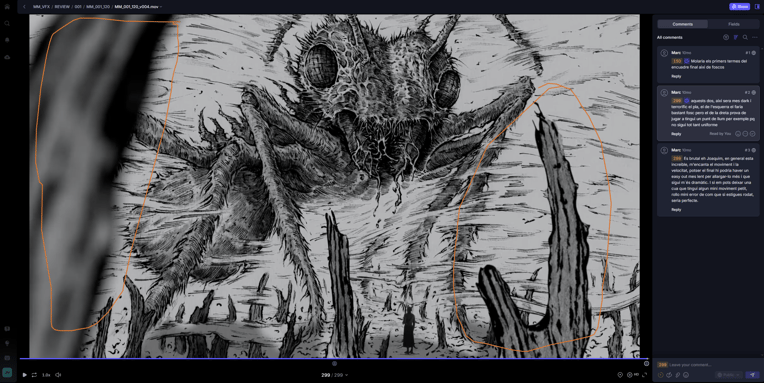Select the annotation drawing tool
Screen dimensions: 764x383
pos(669,375)
